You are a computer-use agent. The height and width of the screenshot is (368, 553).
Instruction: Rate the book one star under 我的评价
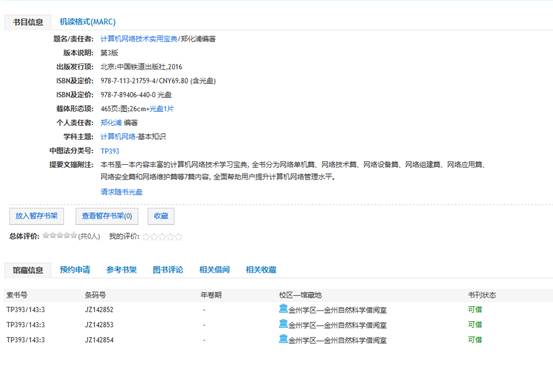[147, 236]
